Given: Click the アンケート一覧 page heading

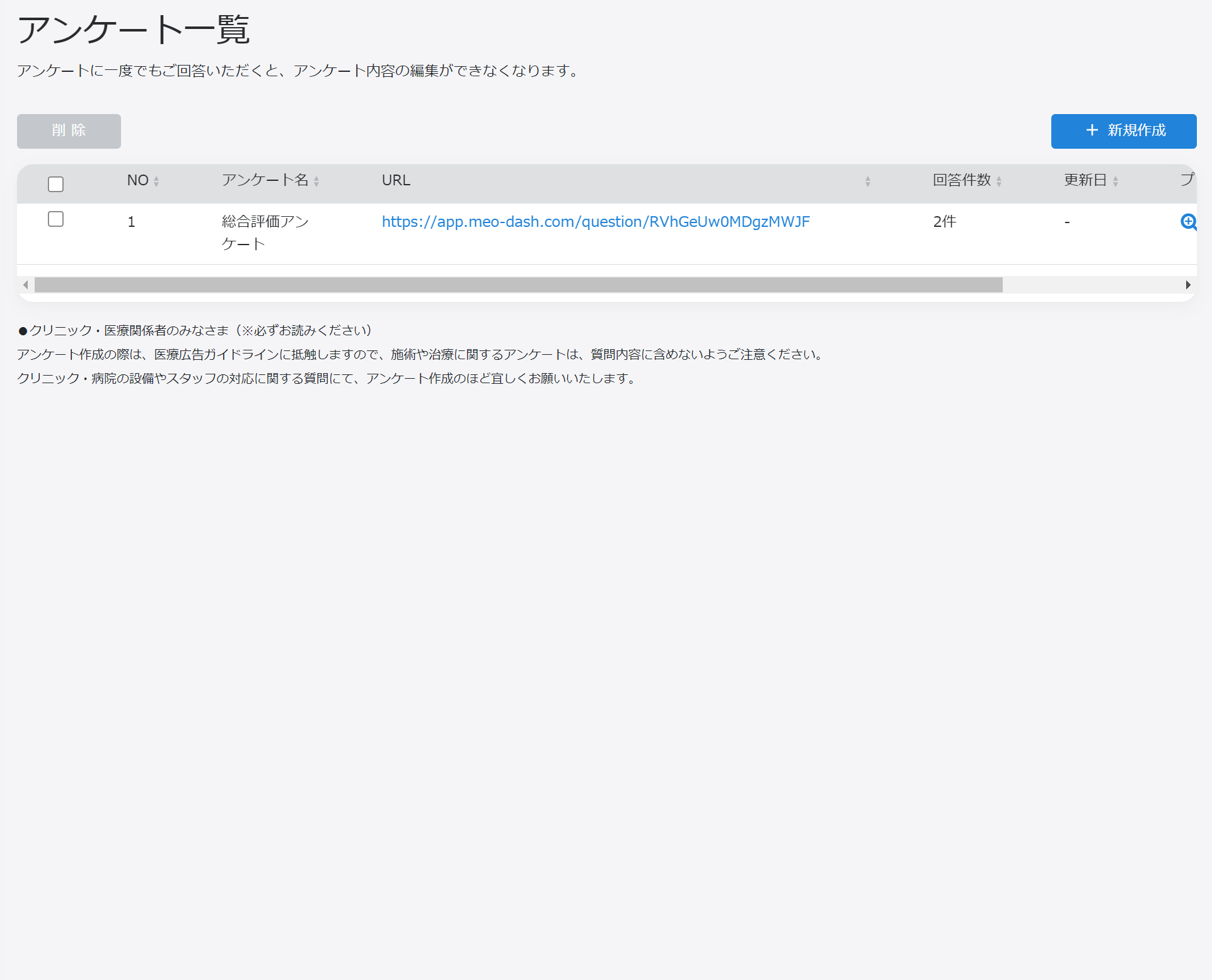Looking at the screenshot, I should [134, 30].
